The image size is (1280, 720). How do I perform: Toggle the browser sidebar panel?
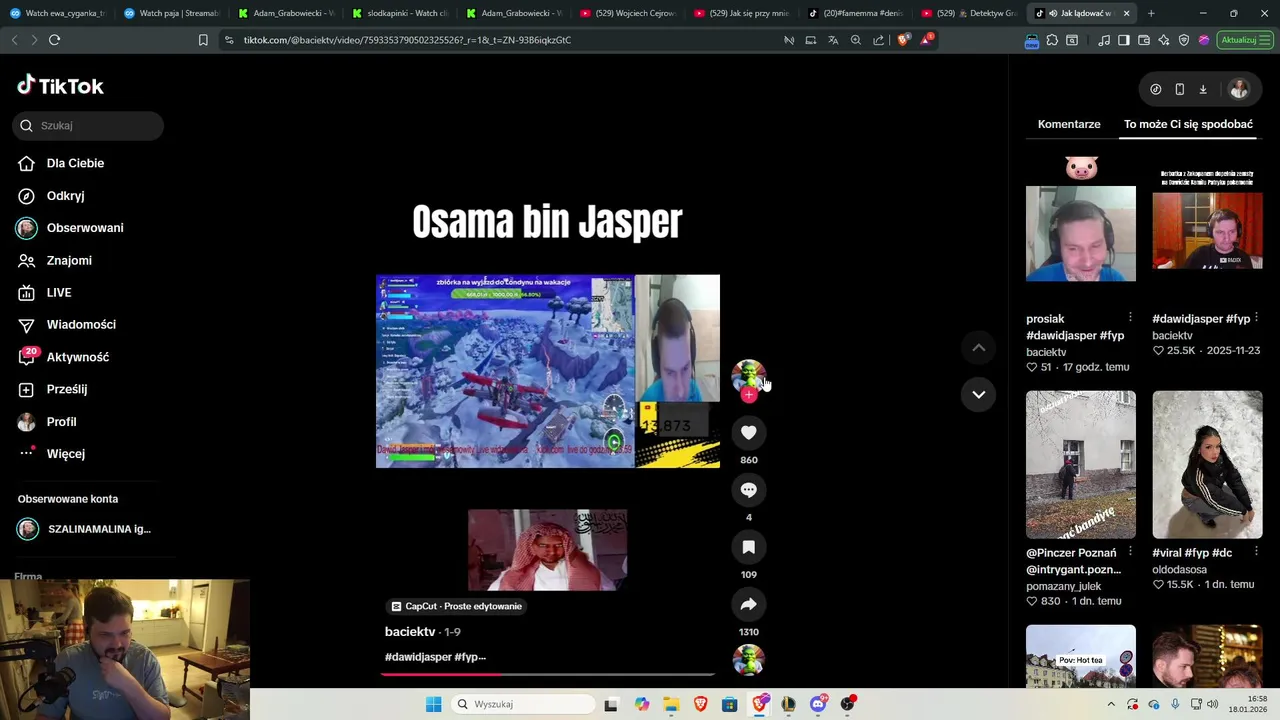coord(1123,40)
